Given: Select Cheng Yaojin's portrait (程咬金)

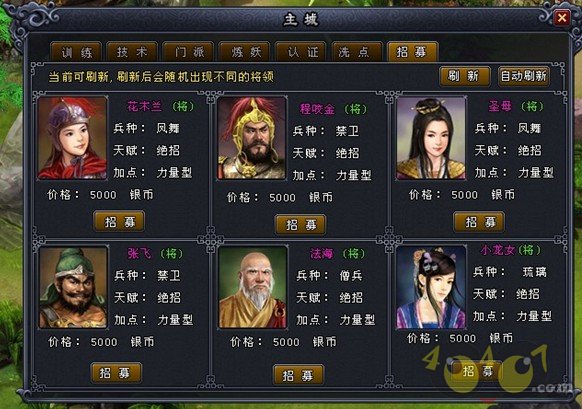Looking at the screenshot, I should pyautogui.click(x=252, y=138).
